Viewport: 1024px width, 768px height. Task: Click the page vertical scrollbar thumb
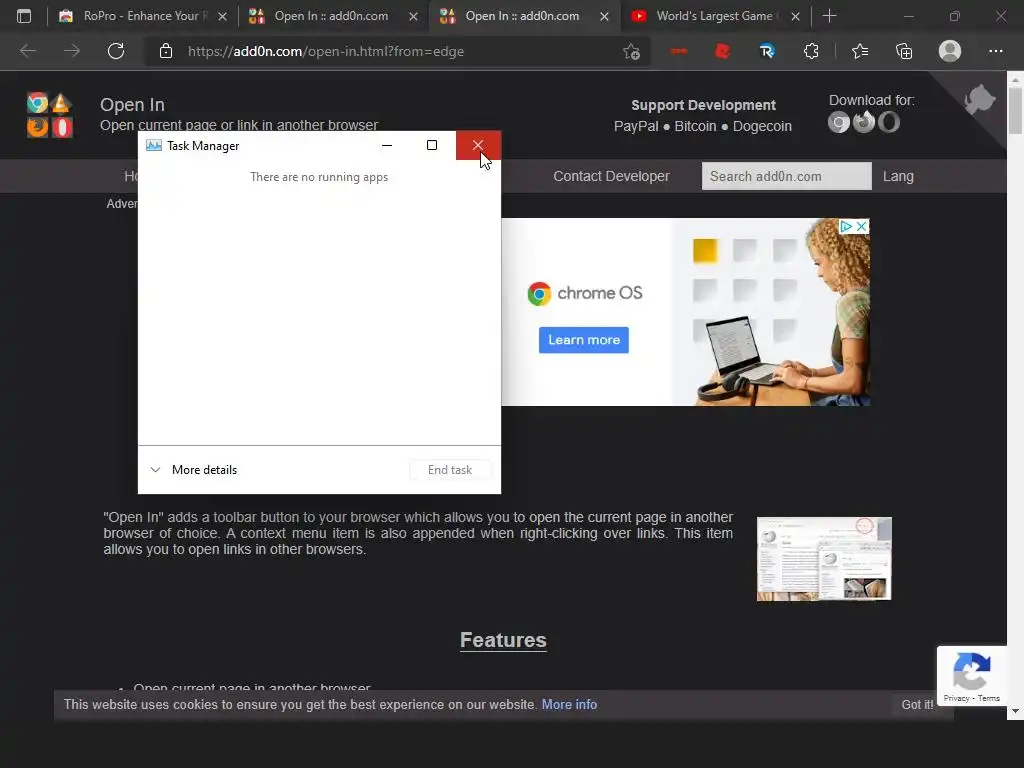1015,110
